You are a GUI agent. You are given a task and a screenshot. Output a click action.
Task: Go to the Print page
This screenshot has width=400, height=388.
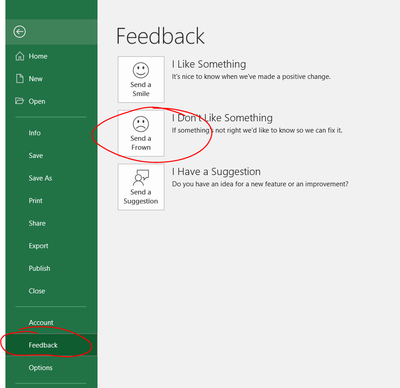[x=35, y=201]
